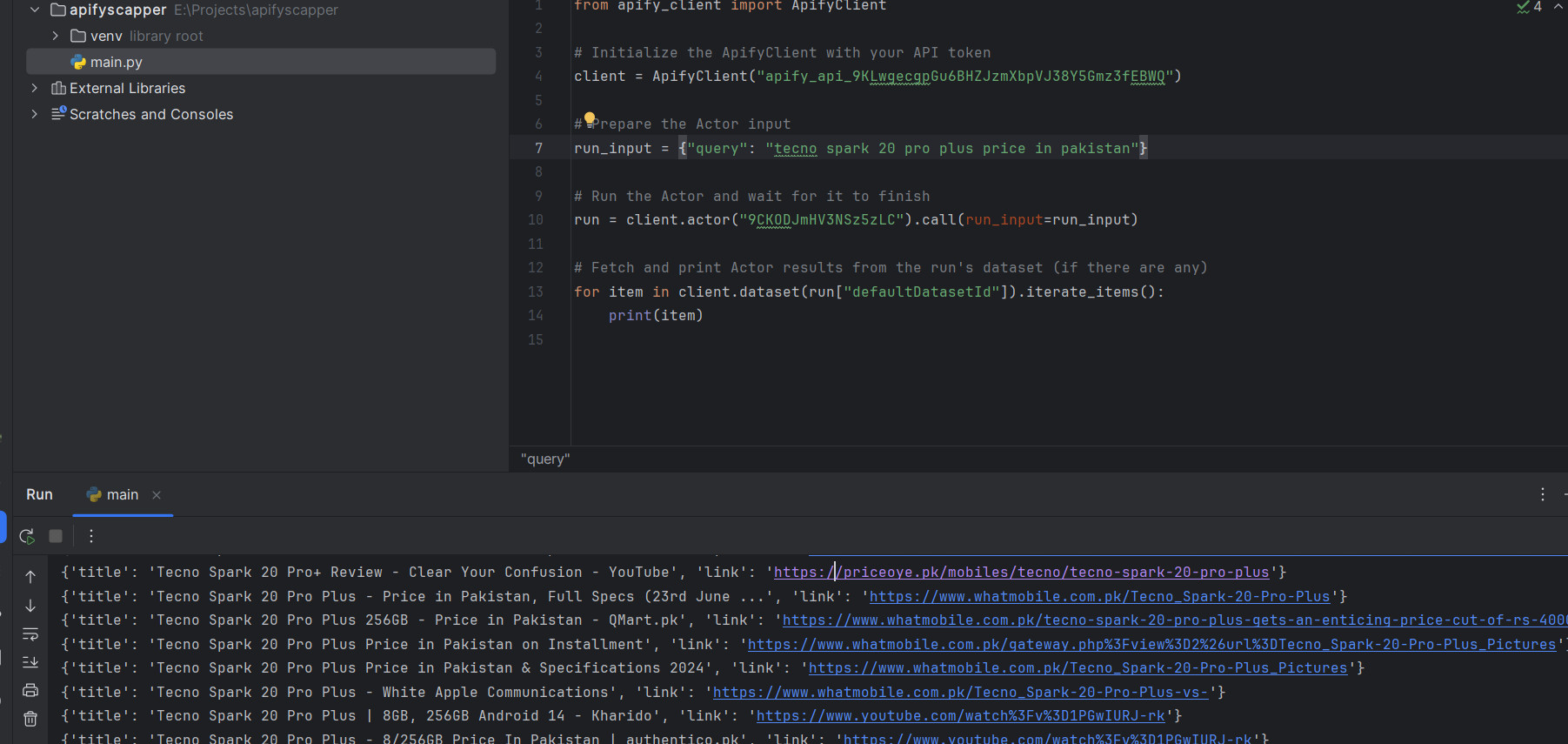Image resolution: width=1568 pixels, height=744 pixels.
Task: Open whatmobile Tecno_Spark-20-Pro-Plus link
Action: [x=1099, y=597]
